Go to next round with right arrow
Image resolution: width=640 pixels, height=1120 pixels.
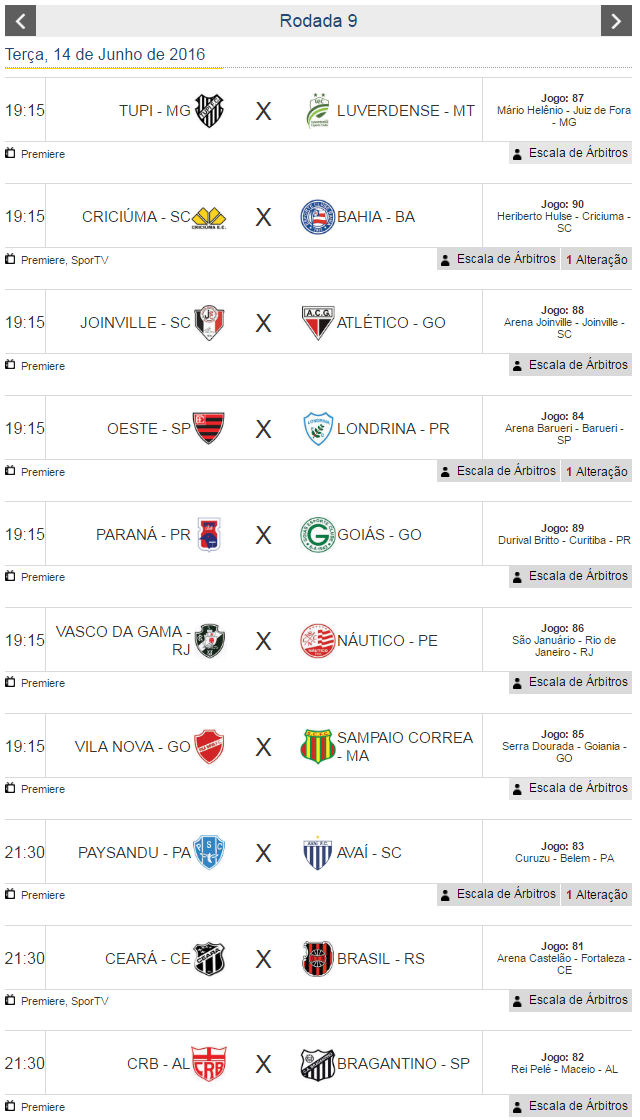coord(616,20)
